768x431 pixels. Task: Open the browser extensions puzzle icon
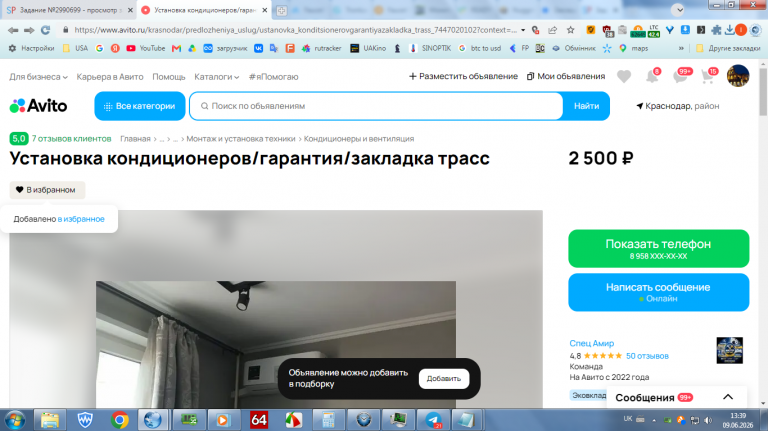716,30
